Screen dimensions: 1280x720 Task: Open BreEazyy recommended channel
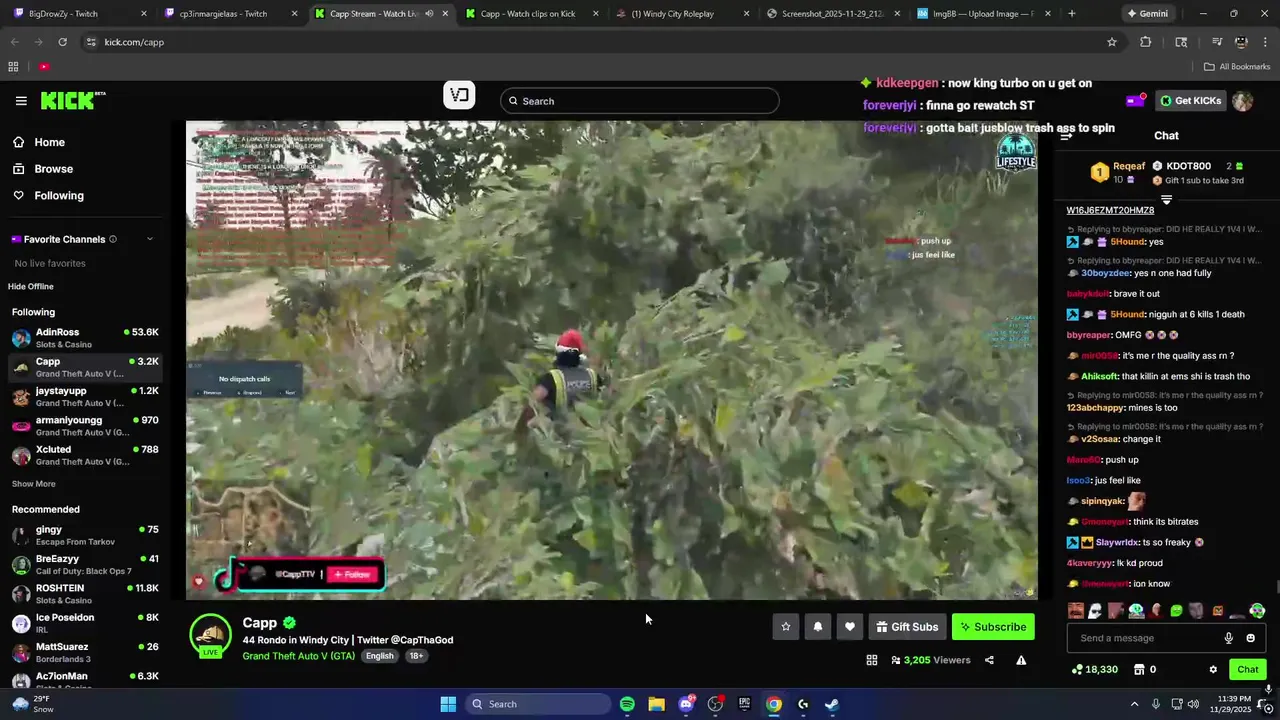click(x=85, y=564)
